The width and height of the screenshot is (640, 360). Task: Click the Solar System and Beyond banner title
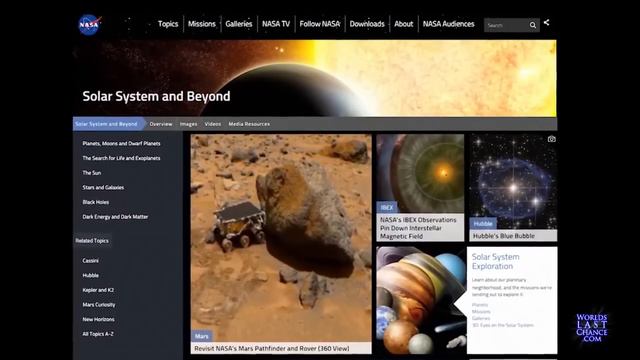click(x=156, y=96)
